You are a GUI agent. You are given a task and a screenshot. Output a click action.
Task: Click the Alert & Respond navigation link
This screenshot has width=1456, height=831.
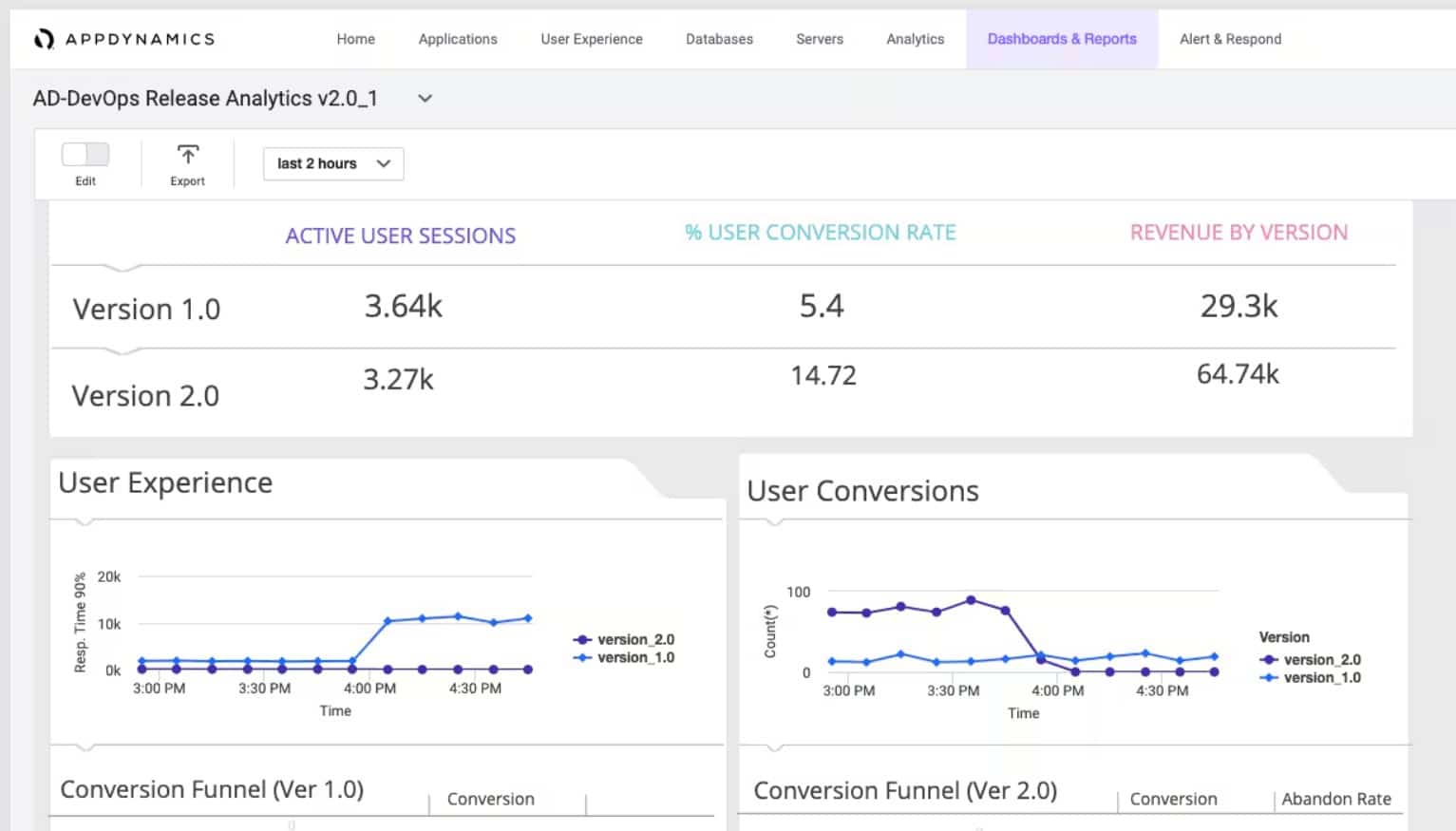(1230, 39)
